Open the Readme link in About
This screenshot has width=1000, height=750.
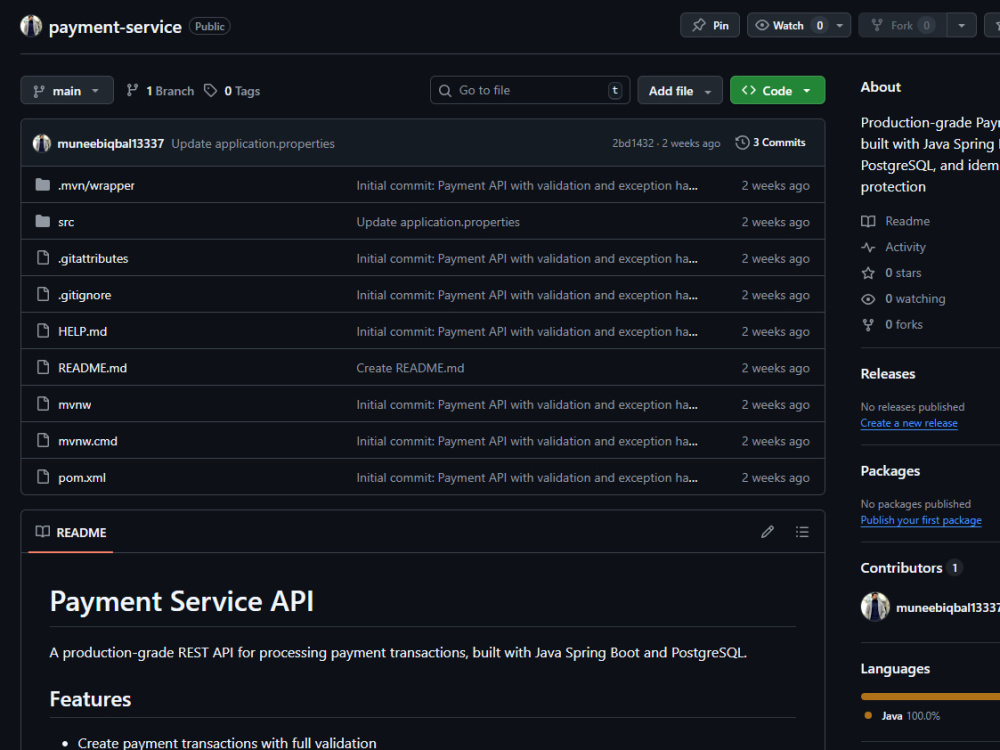coord(895,221)
